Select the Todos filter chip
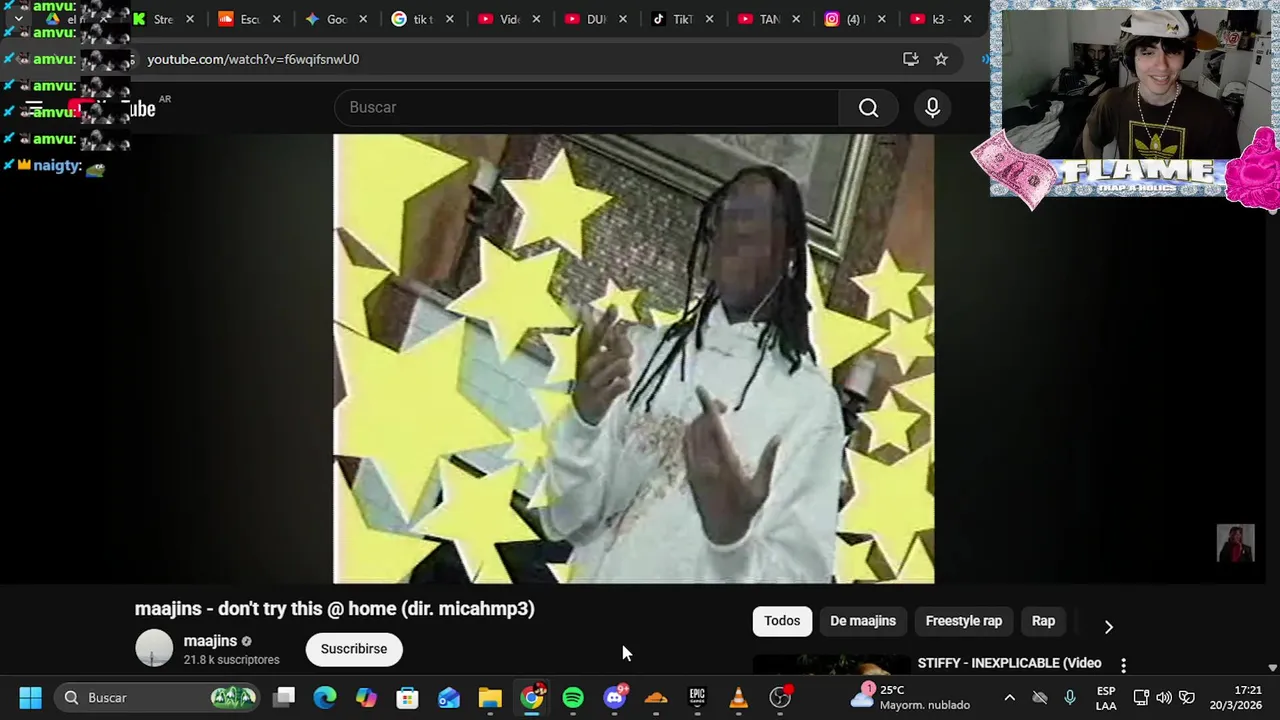This screenshot has width=1280, height=720. tap(782, 621)
